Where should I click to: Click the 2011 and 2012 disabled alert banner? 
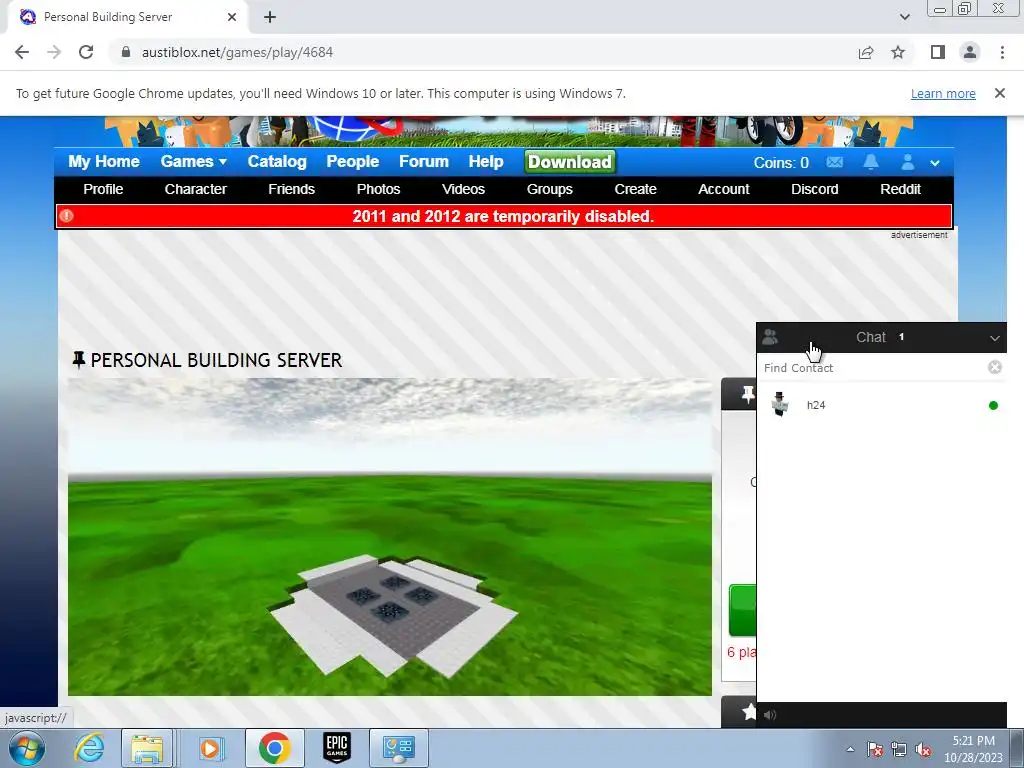pos(504,216)
